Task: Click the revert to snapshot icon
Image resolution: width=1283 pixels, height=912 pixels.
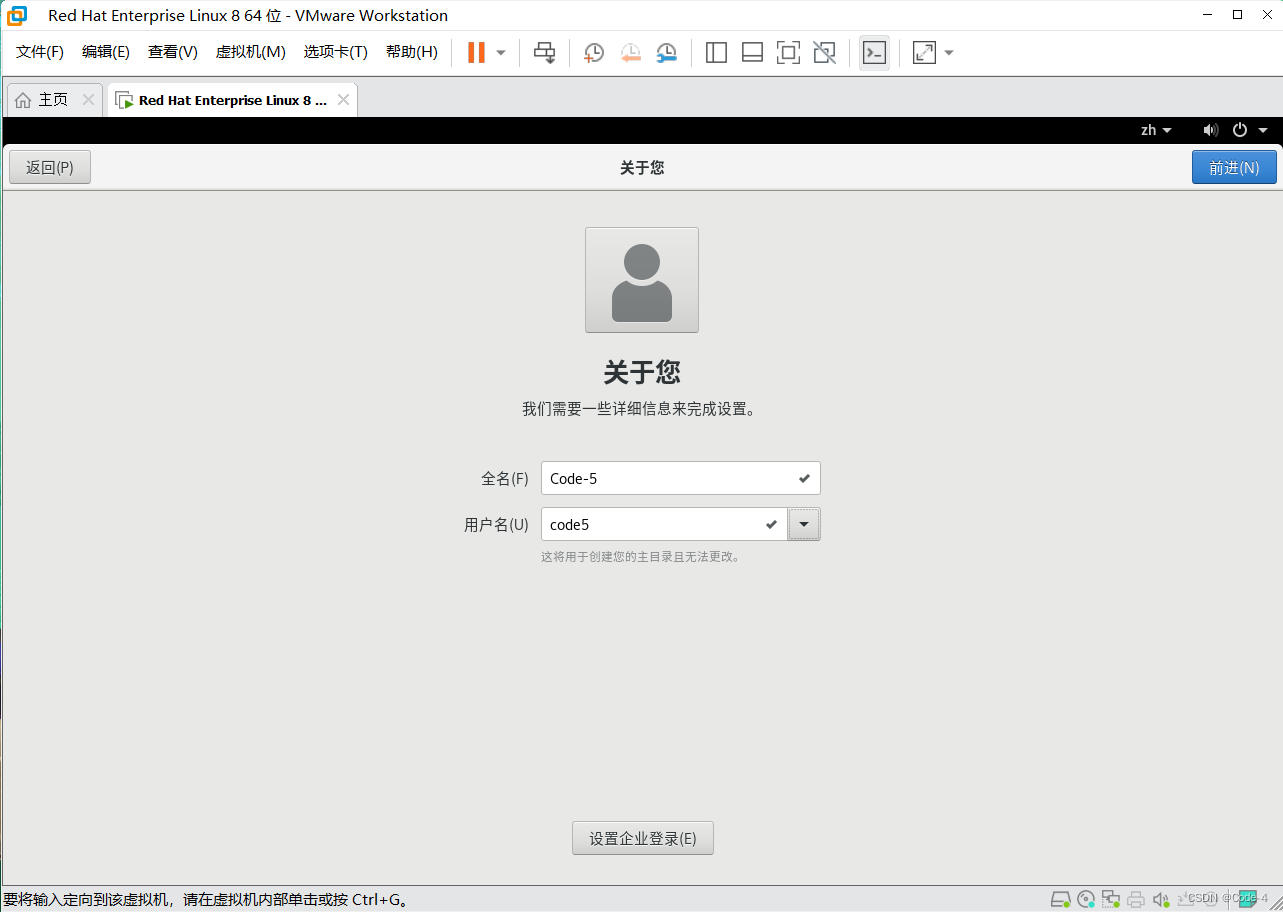Action: [x=630, y=53]
